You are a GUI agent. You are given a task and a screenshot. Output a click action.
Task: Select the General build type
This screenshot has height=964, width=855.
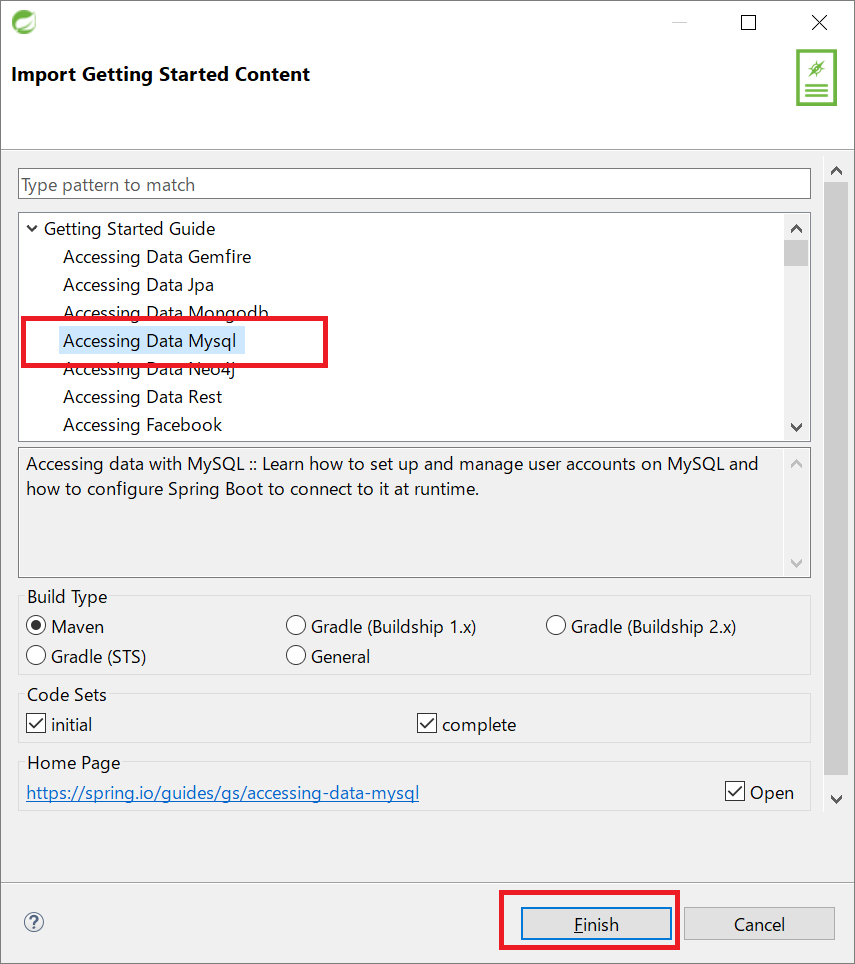[x=296, y=657]
